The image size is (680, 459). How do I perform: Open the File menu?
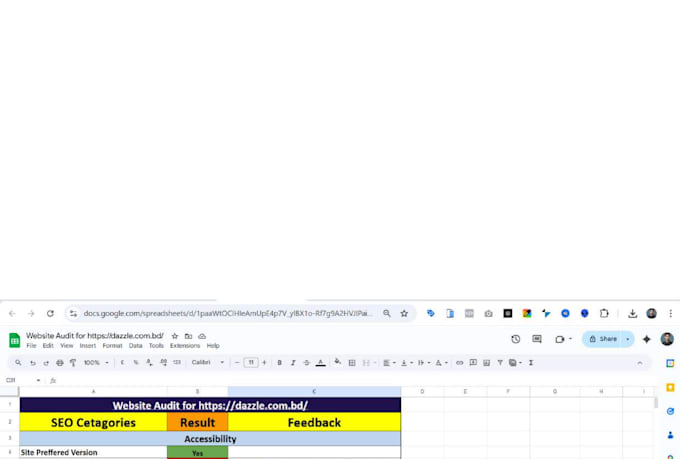coord(31,346)
